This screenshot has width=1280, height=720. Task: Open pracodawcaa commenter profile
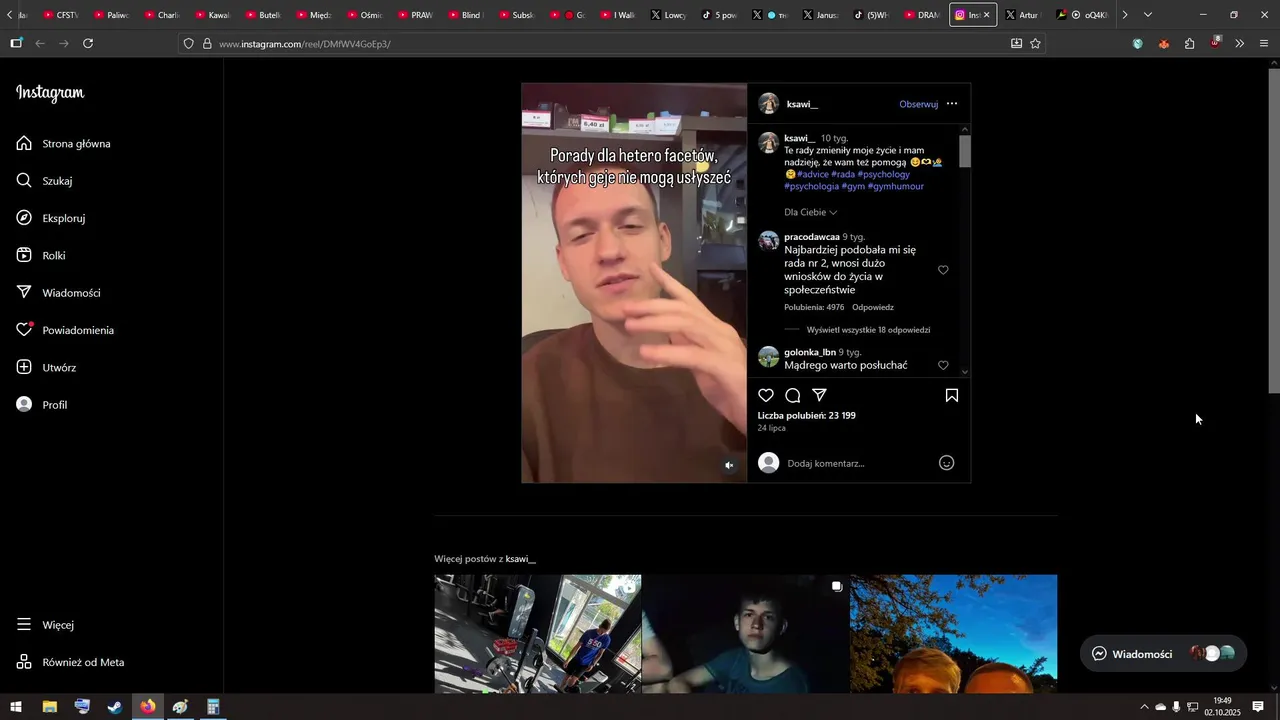click(x=811, y=237)
